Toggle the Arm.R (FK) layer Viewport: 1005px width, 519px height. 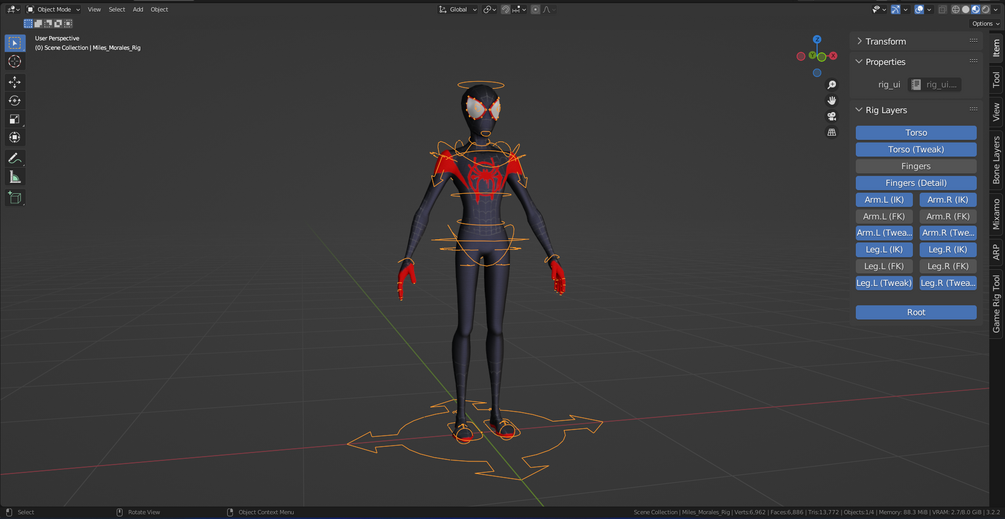click(948, 217)
